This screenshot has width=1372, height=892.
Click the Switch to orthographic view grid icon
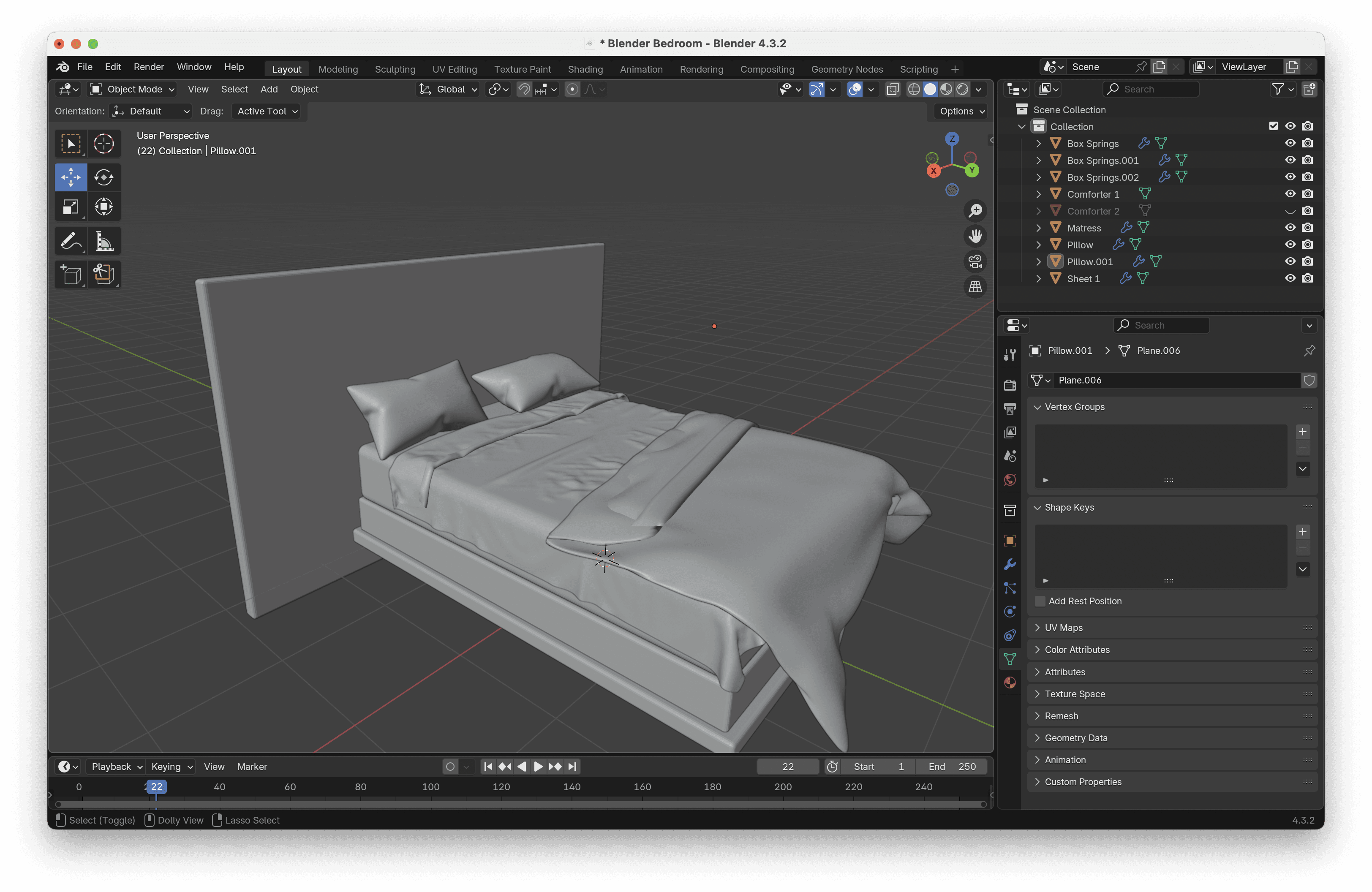(975, 287)
